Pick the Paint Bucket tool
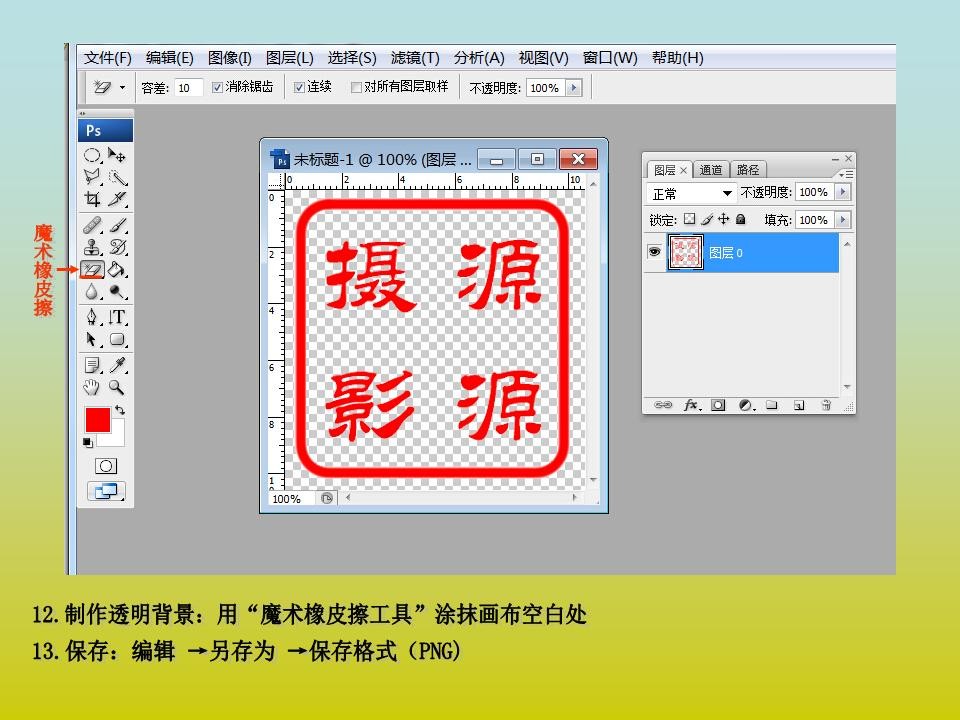960x720 pixels. tap(117, 269)
